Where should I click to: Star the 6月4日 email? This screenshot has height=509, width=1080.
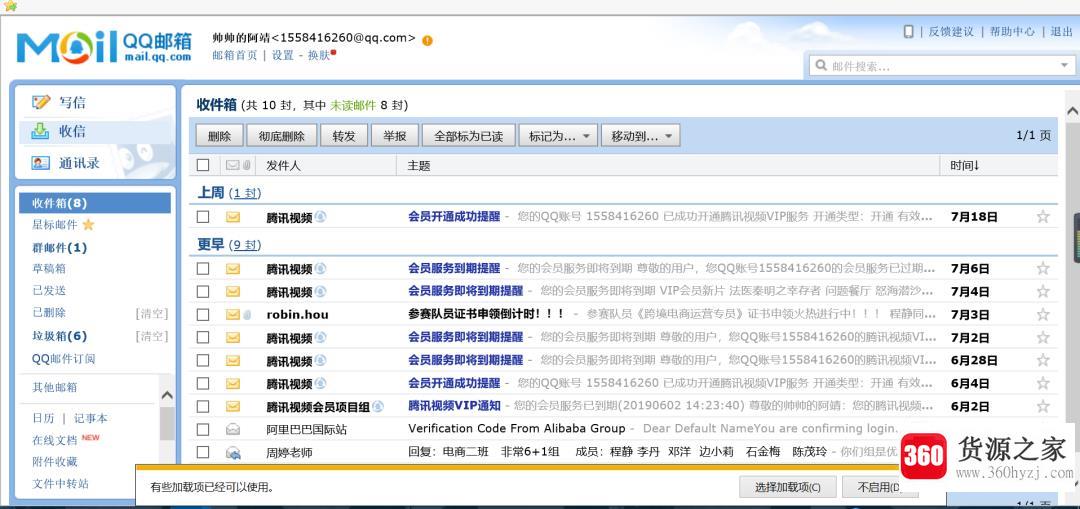[1043, 383]
